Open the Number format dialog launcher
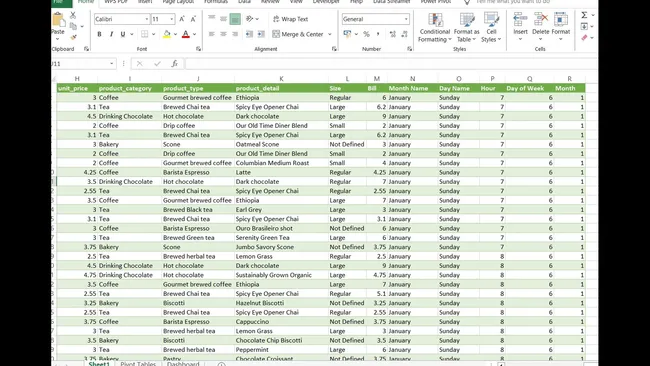 (410, 49)
